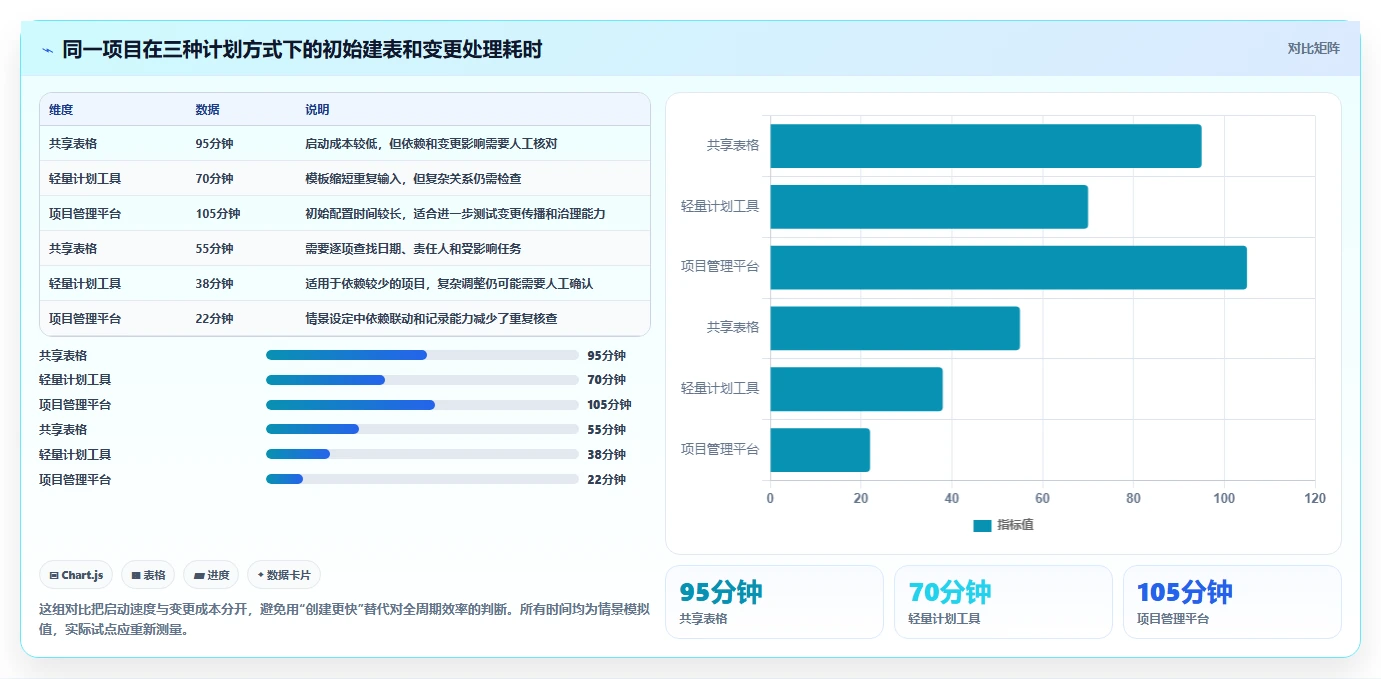Click the 共享表格 chart bar reaching 95

(x=986, y=146)
